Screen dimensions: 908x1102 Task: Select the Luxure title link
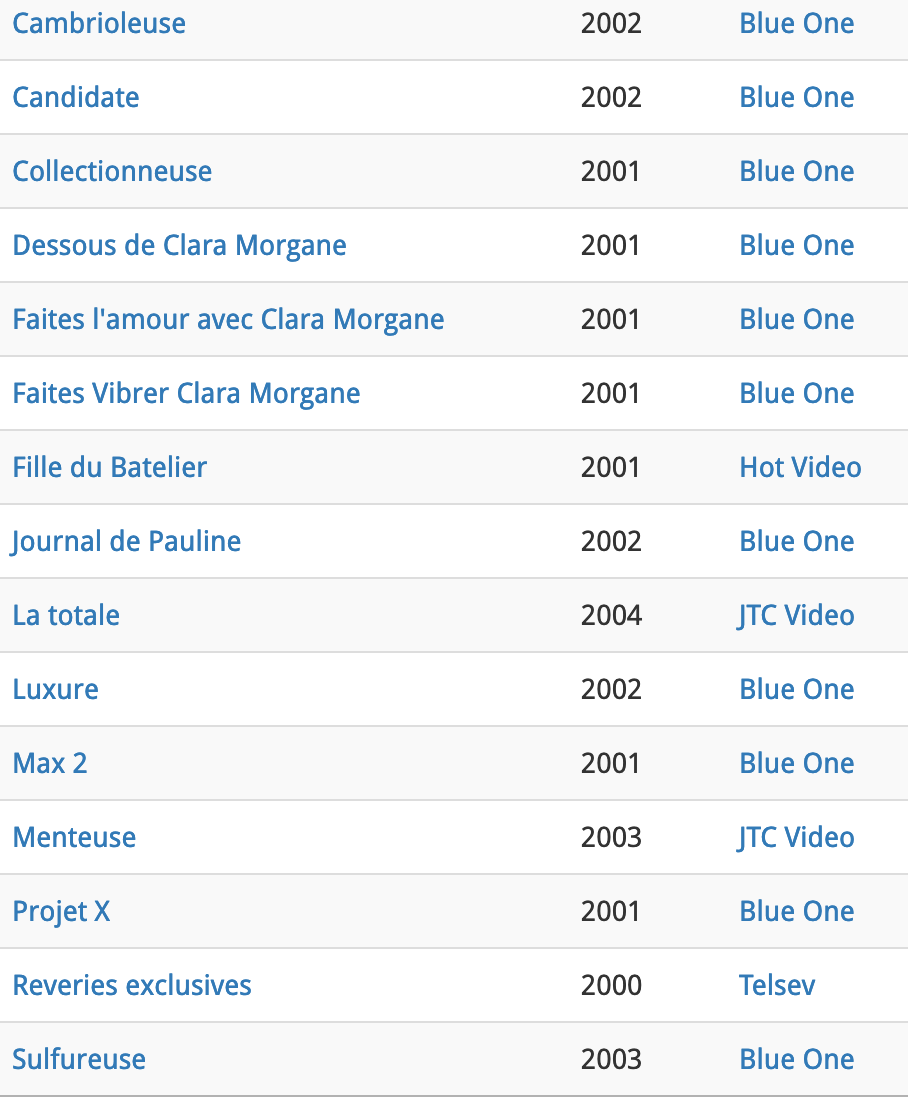[x=55, y=689]
